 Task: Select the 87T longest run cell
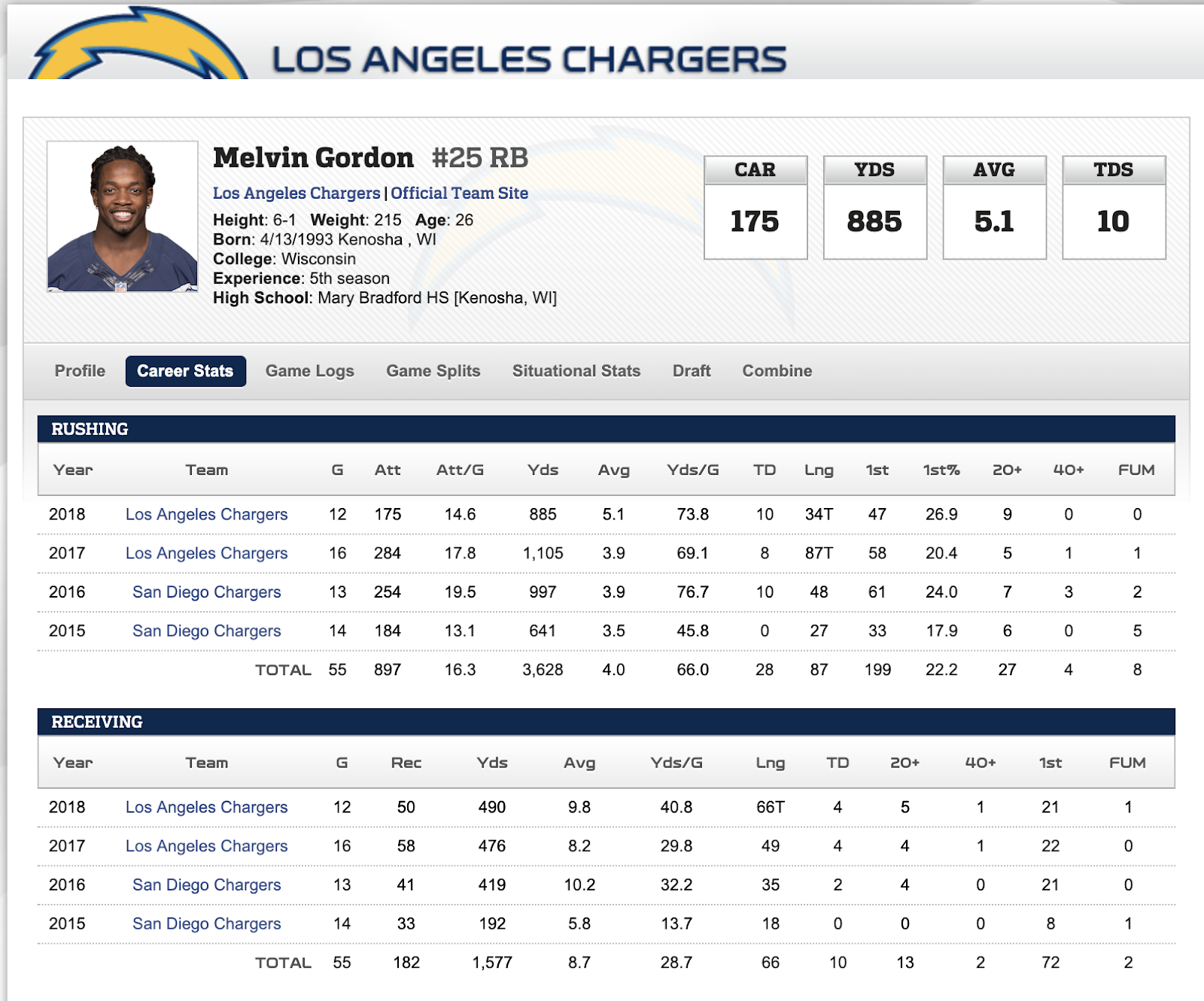coord(819,554)
